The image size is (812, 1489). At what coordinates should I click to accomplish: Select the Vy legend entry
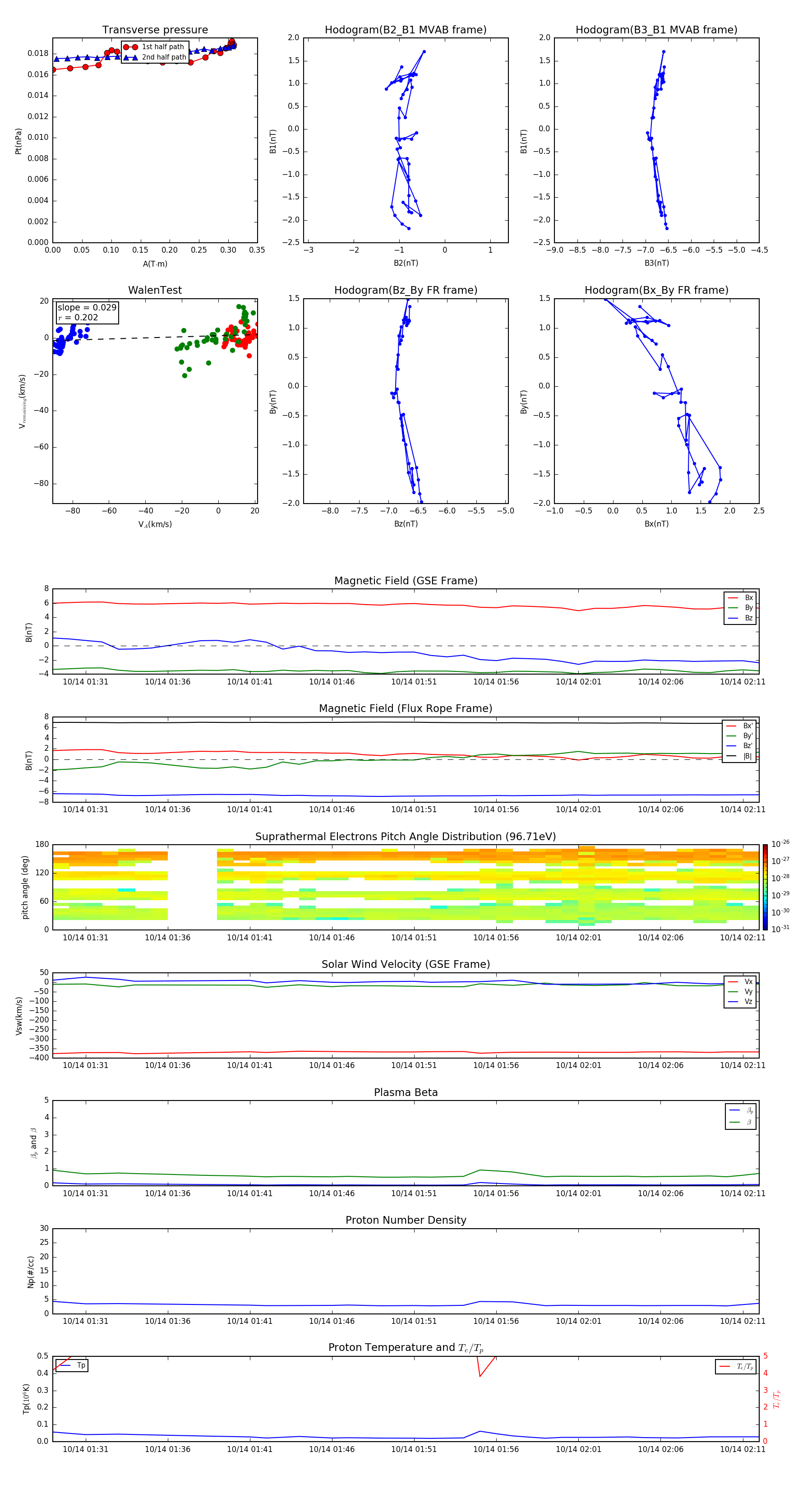click(x=740, y=991)
